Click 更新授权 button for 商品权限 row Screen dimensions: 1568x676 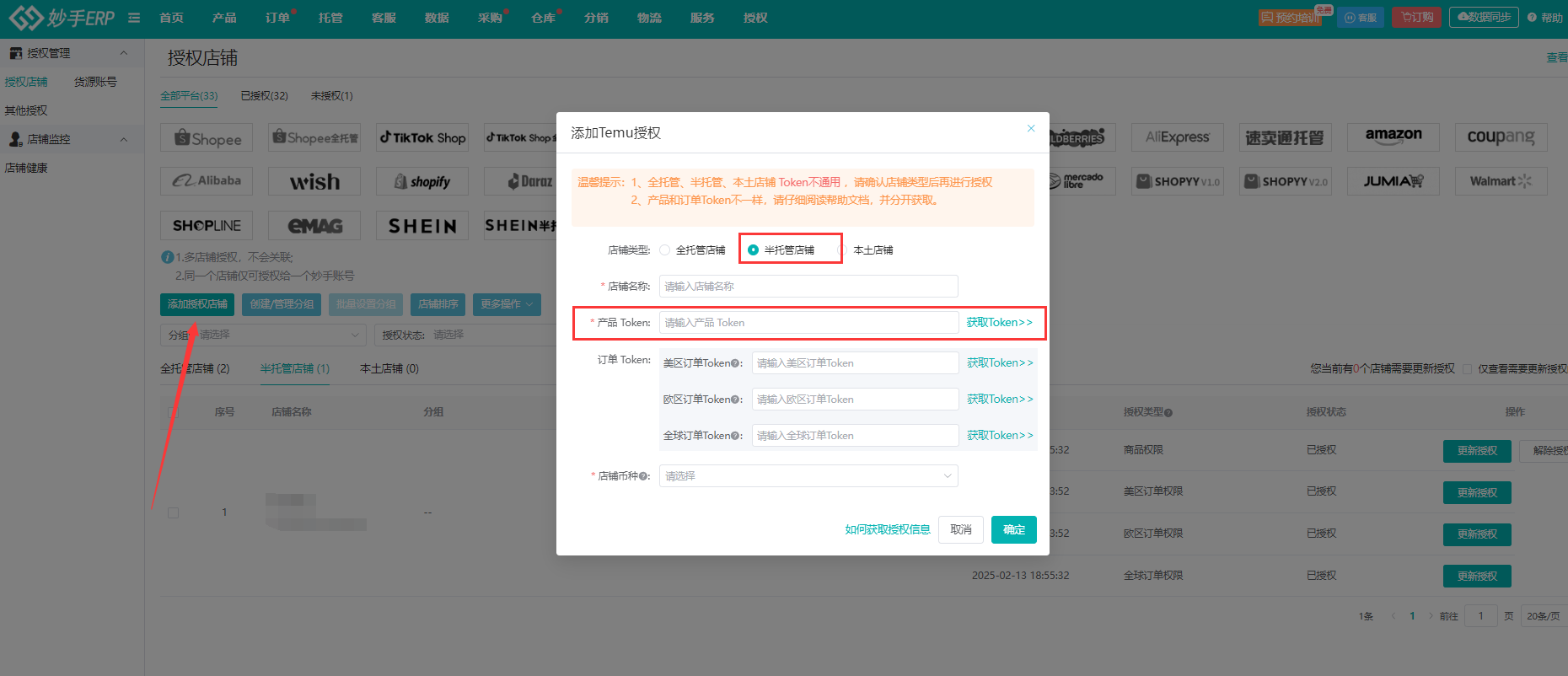[1477, 451]
